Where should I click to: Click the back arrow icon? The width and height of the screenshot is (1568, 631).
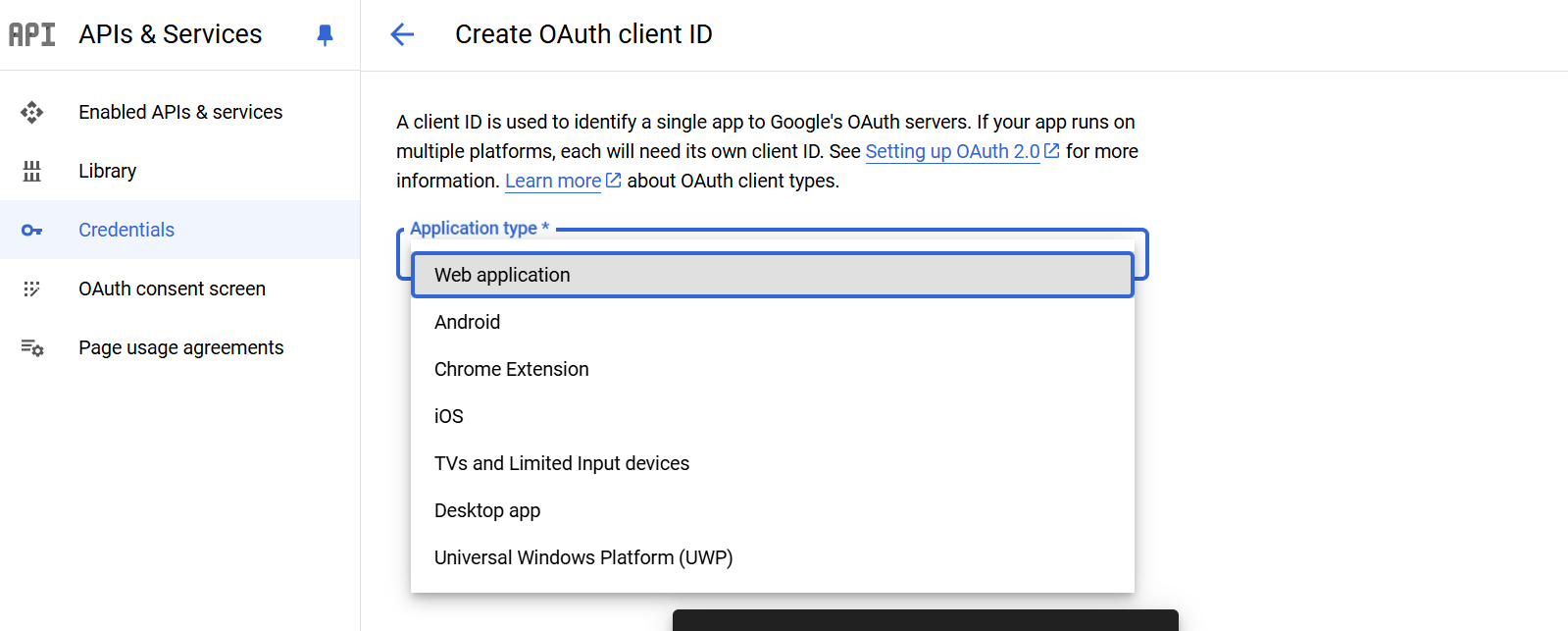tap(402, 34)
